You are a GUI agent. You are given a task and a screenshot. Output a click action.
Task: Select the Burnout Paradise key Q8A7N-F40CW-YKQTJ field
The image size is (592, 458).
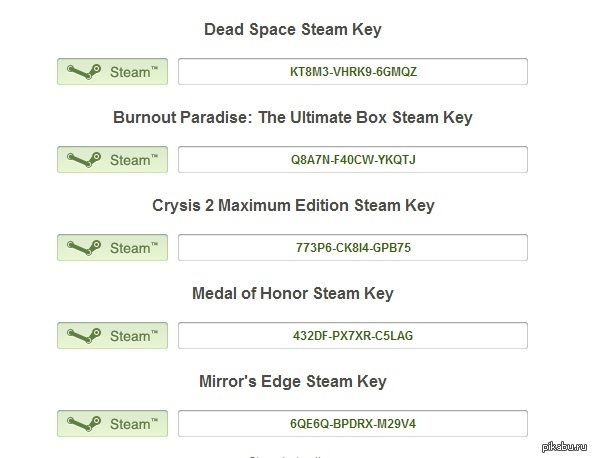[x=353, y=159]
